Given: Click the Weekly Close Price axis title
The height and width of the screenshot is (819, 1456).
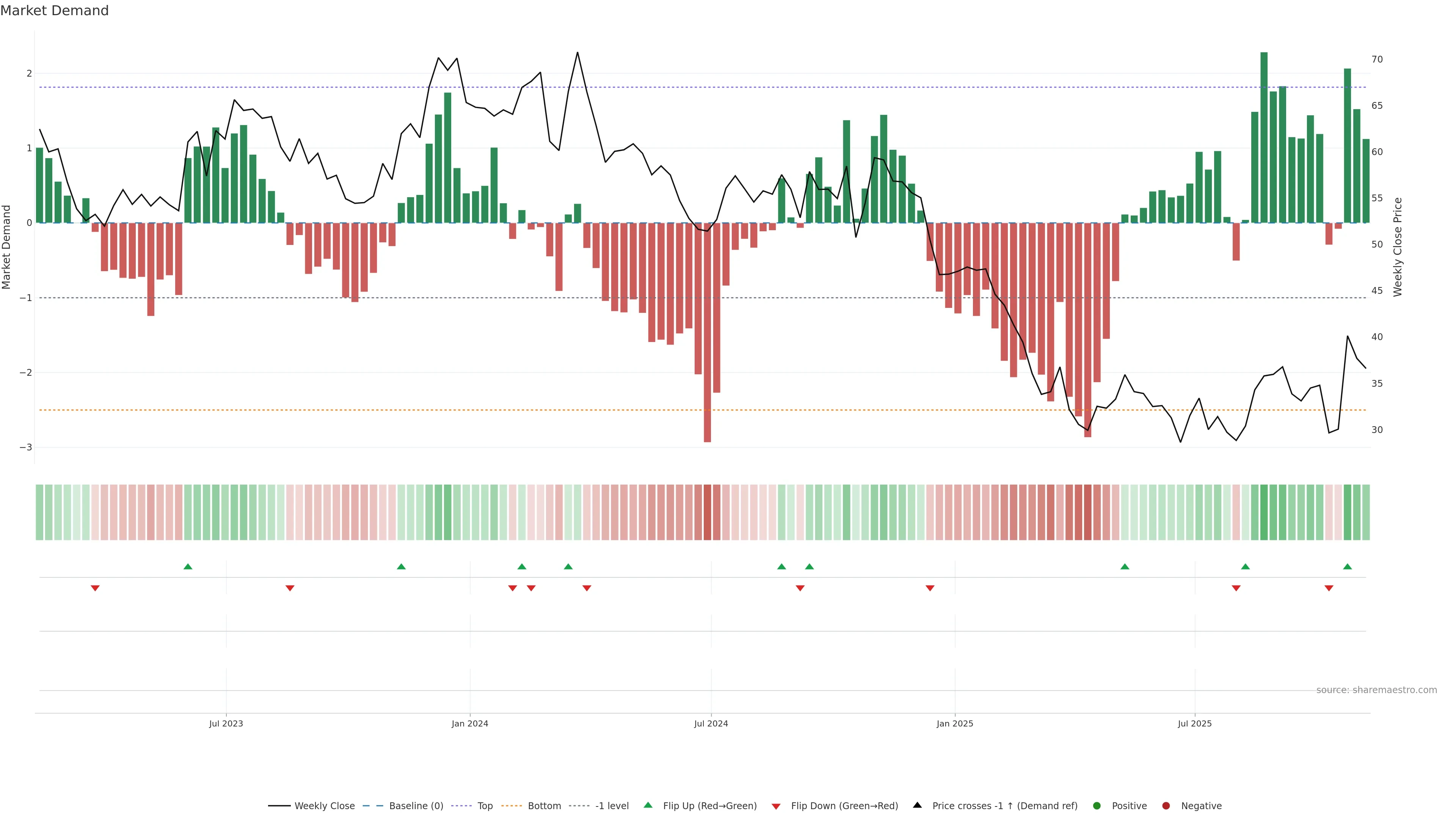Looking at the screenshot, I should click(1398, 247).
